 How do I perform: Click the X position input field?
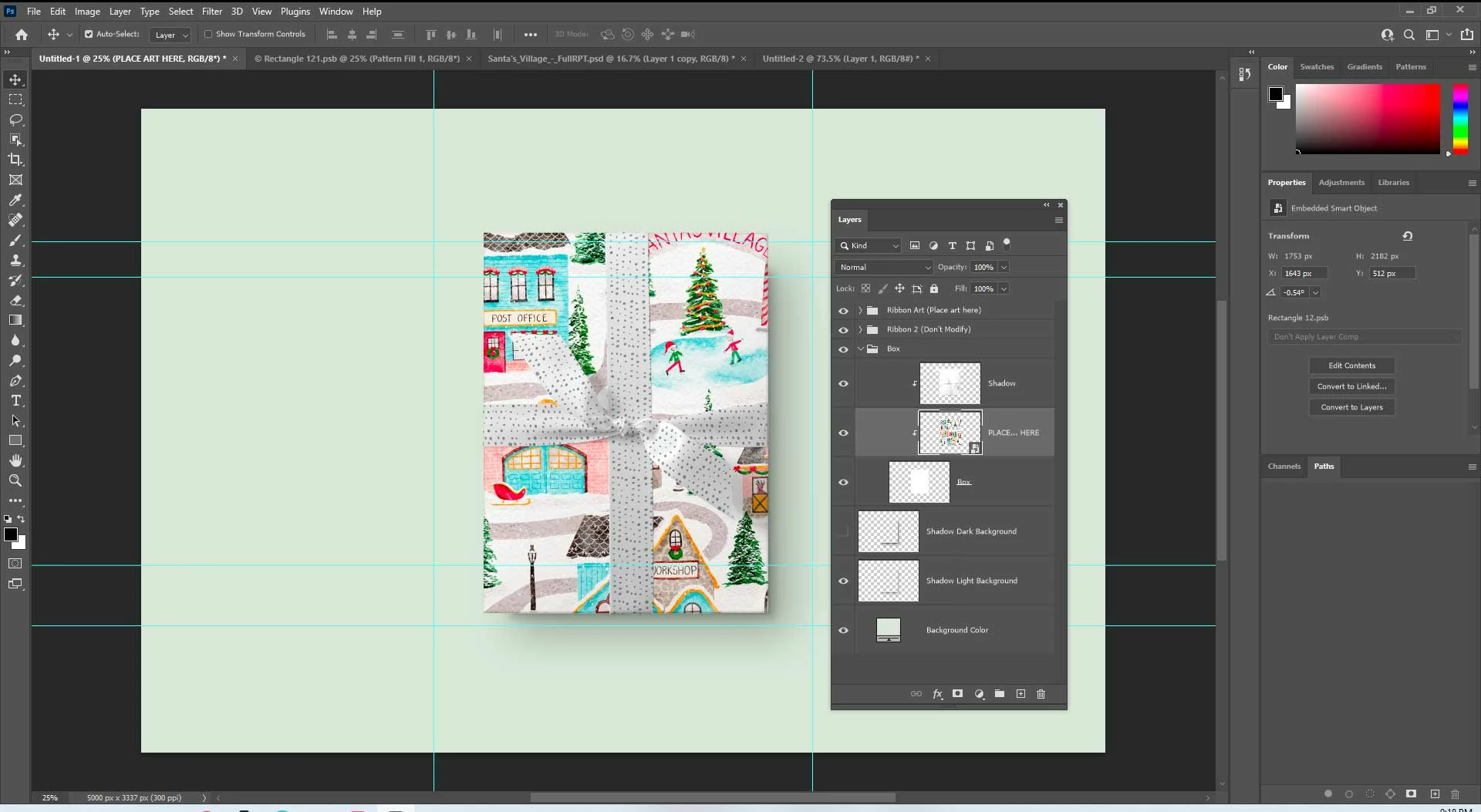[1304, 273]
